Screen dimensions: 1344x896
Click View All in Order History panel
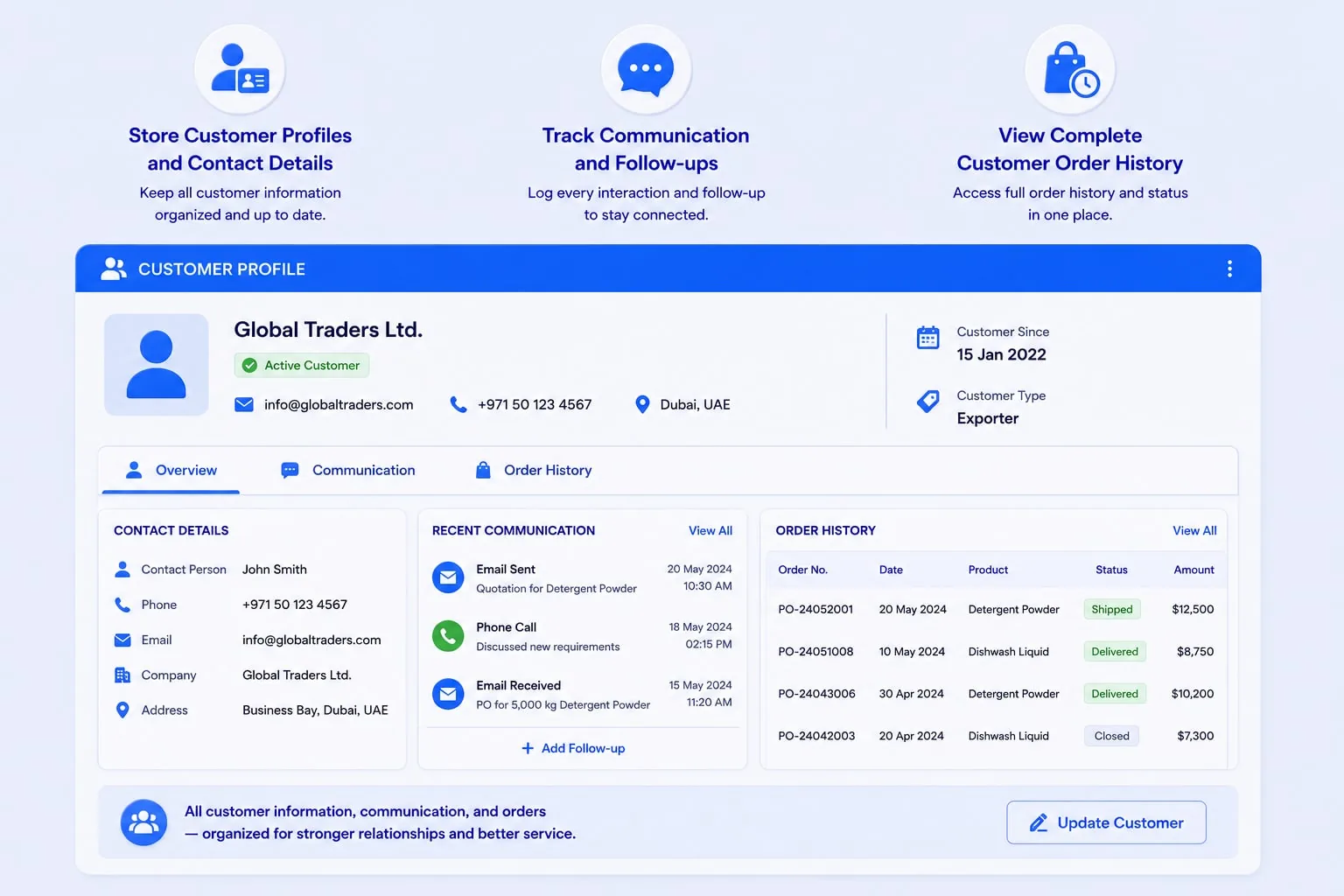click(x=1194, y=530)
